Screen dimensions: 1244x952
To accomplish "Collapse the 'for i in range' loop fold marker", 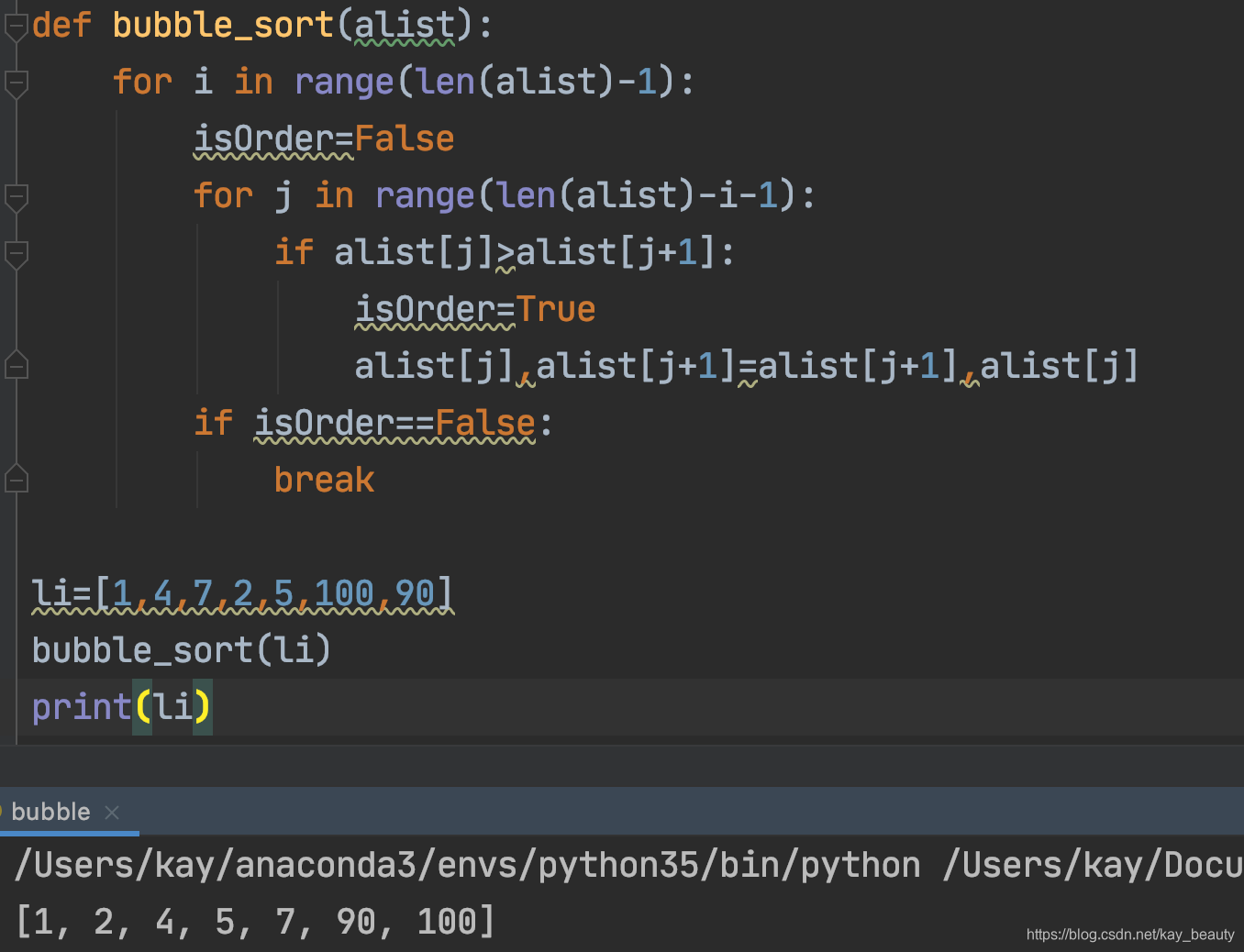I will point(16,83).
